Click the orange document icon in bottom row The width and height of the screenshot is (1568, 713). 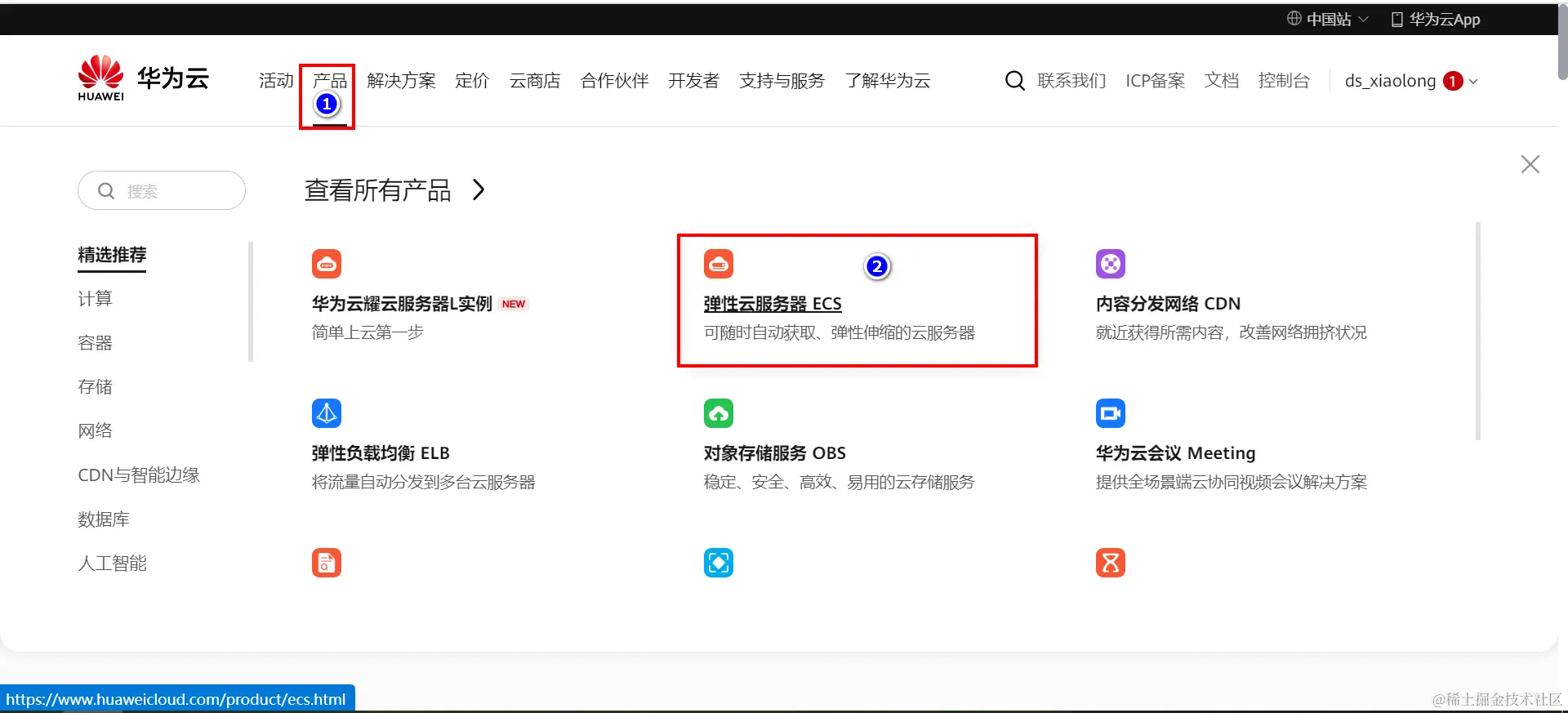[327, 563]
